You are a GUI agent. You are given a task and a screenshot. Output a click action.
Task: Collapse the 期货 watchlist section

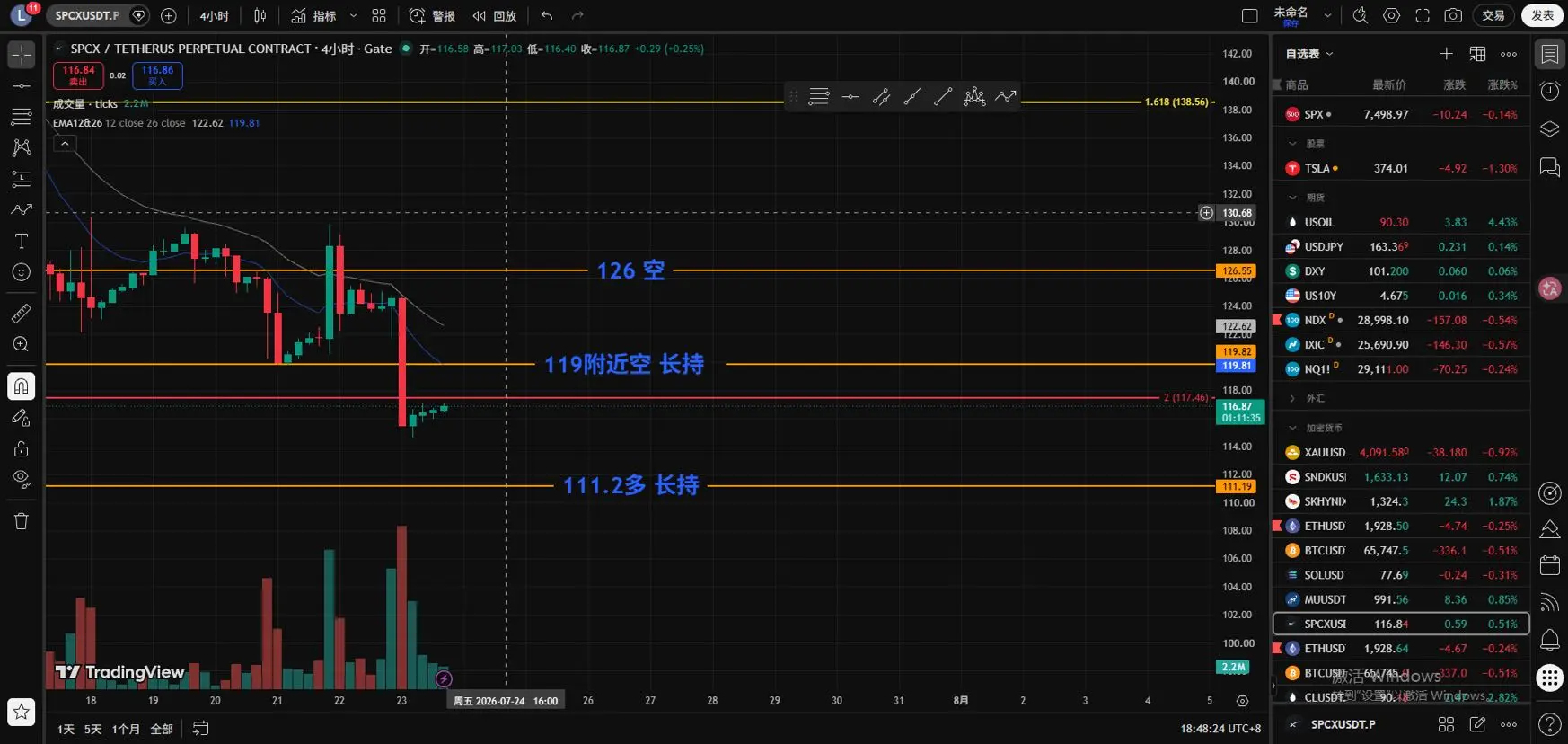[x=1292, y=198]
